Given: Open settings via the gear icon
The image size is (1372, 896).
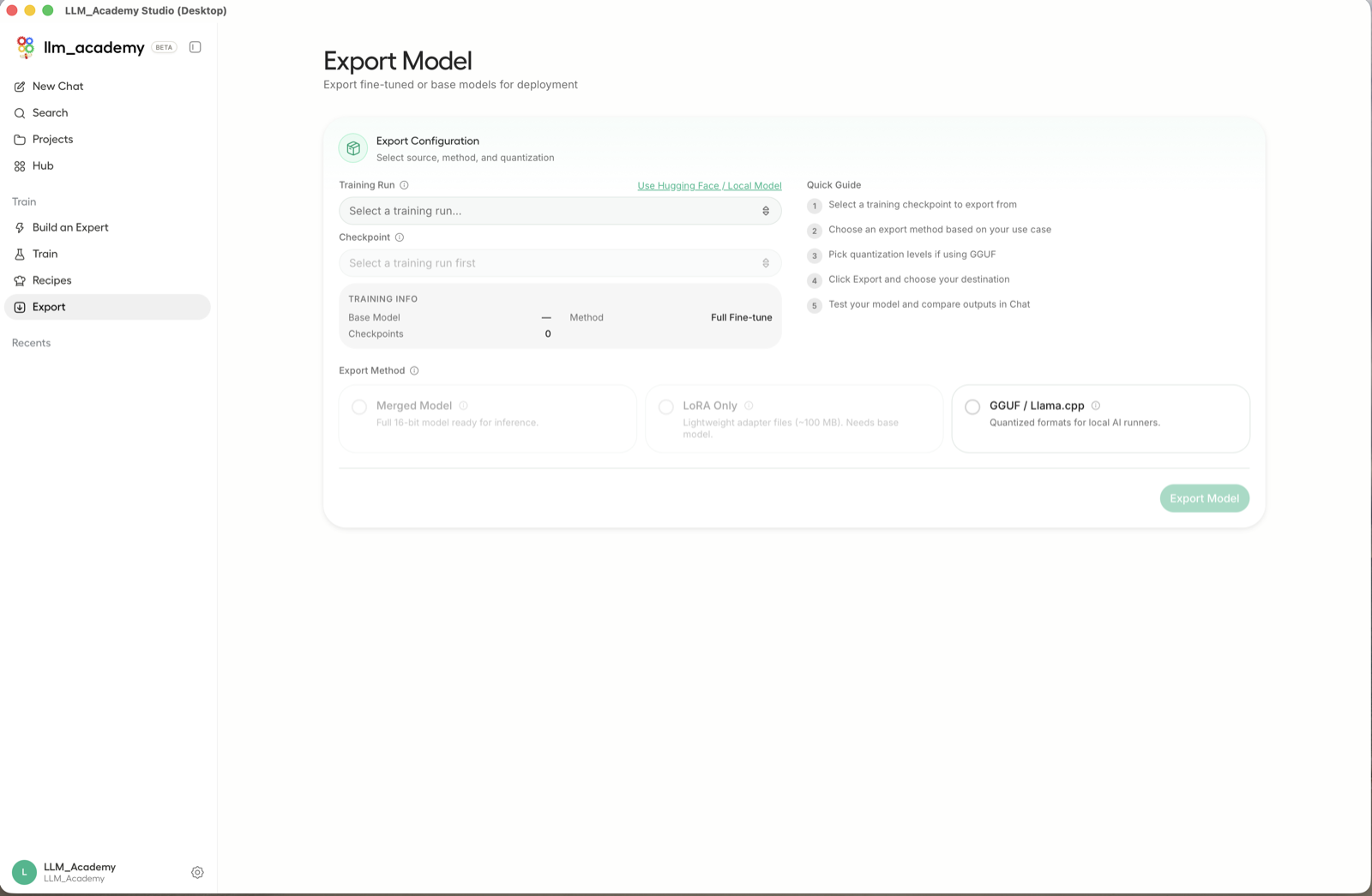Looking at the screenshot, I should [197, 872].
